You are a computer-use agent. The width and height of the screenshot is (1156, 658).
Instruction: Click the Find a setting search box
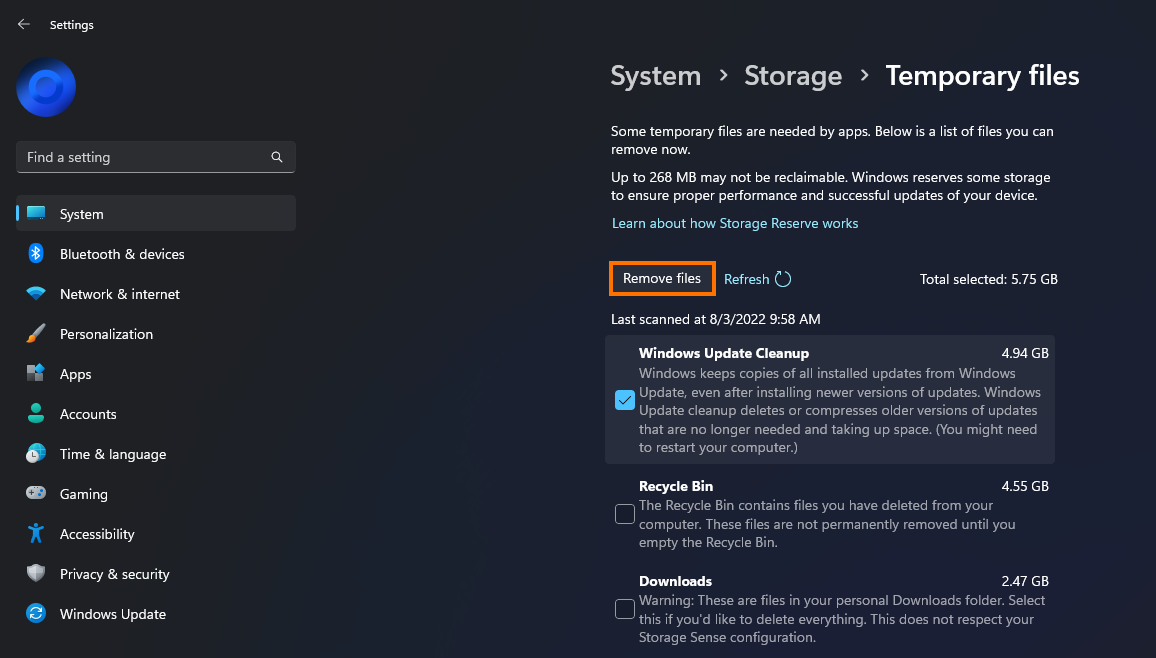point(156,157)
